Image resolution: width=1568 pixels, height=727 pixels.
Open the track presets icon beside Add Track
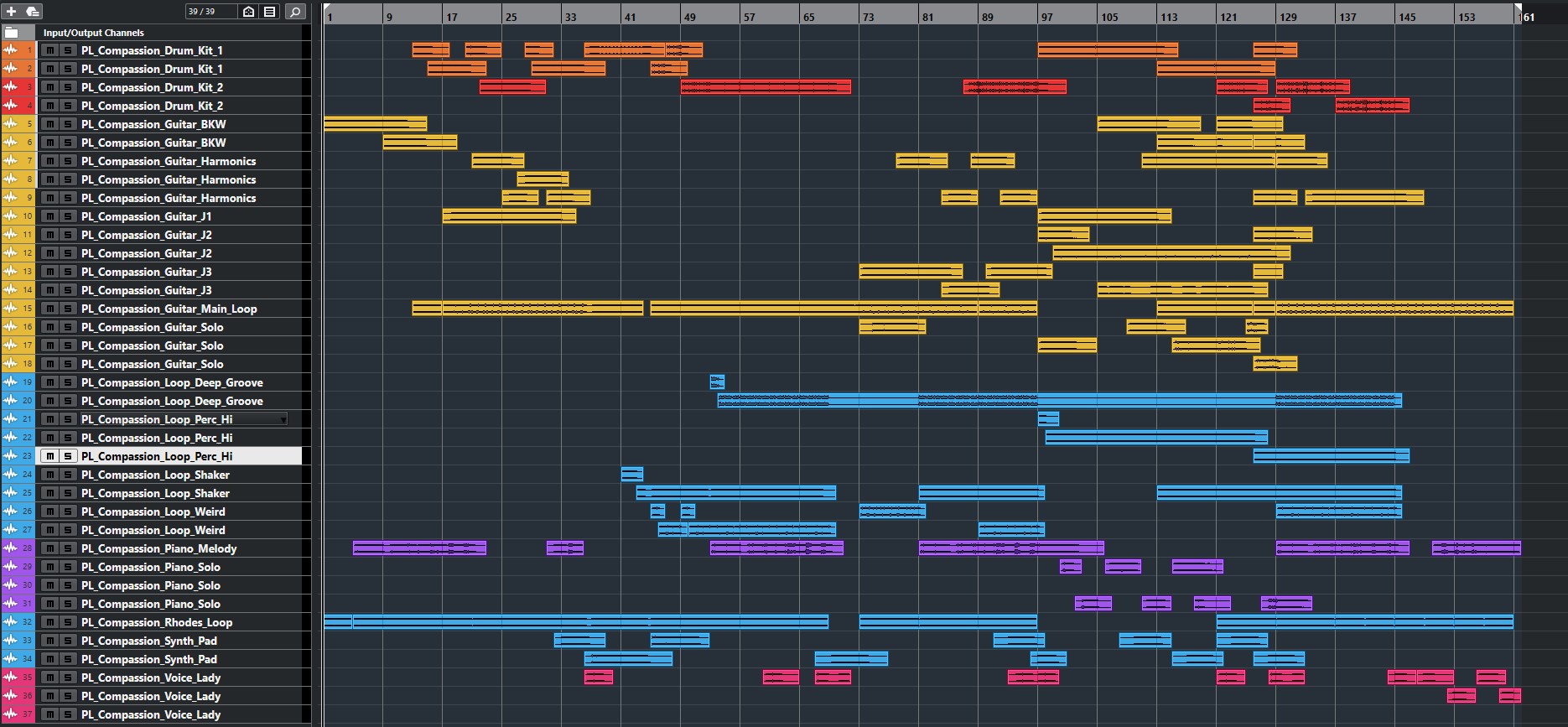[32, 12]
